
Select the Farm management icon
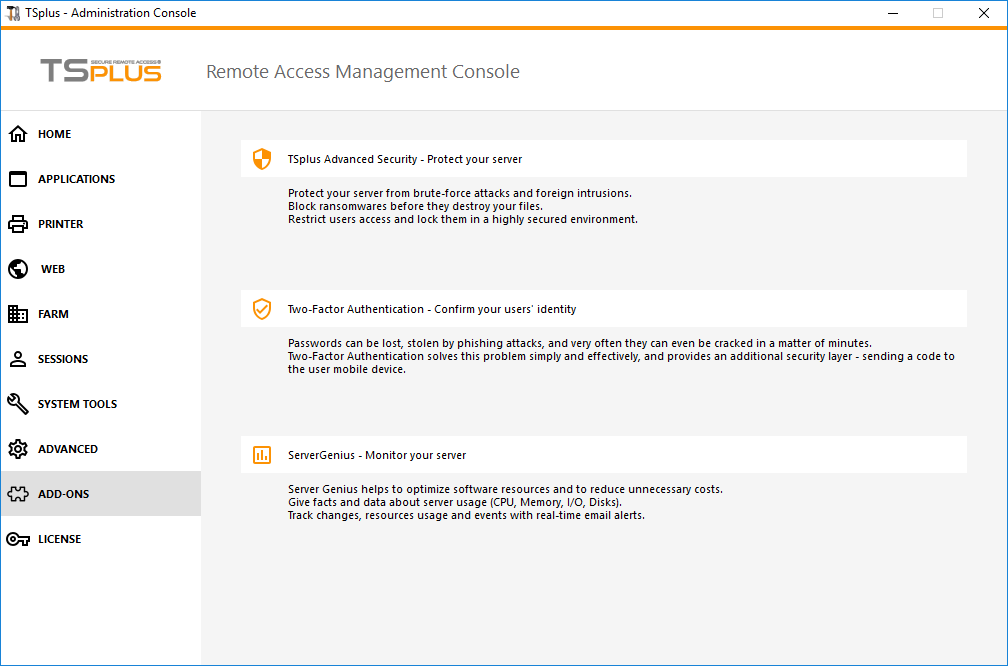[x=17, y=313]
